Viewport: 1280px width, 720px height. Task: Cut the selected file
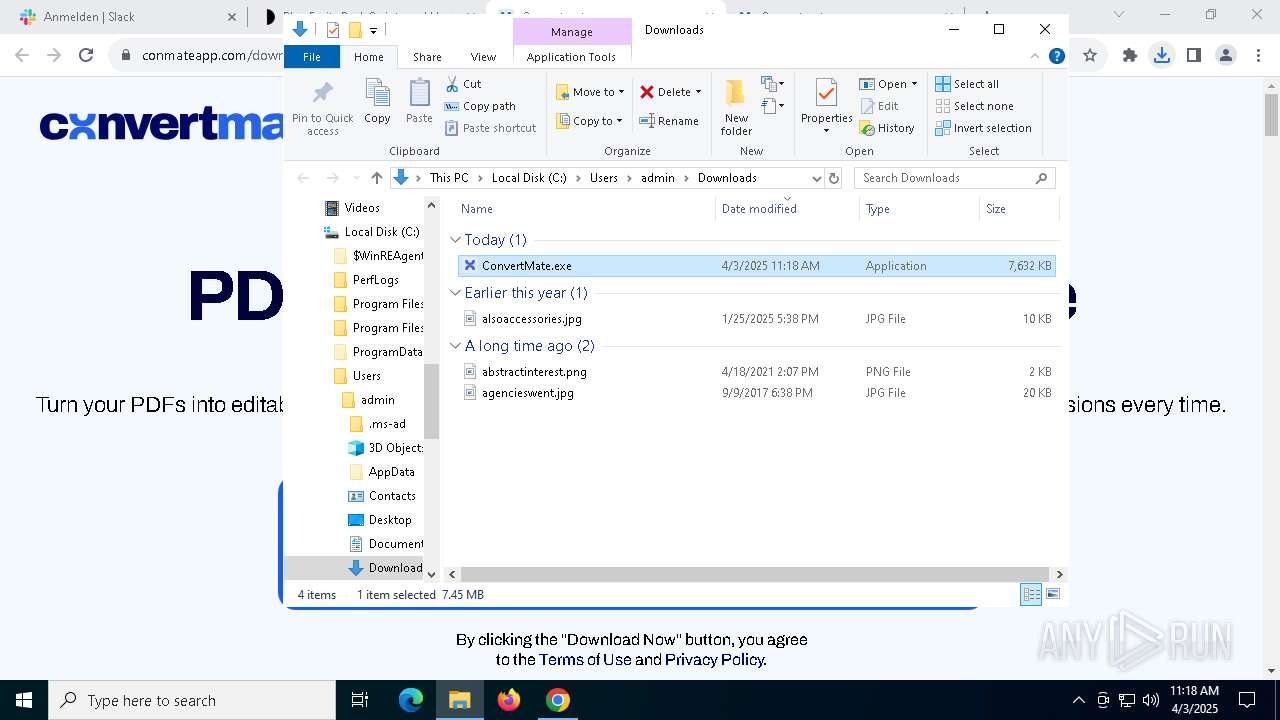[463, 84]
